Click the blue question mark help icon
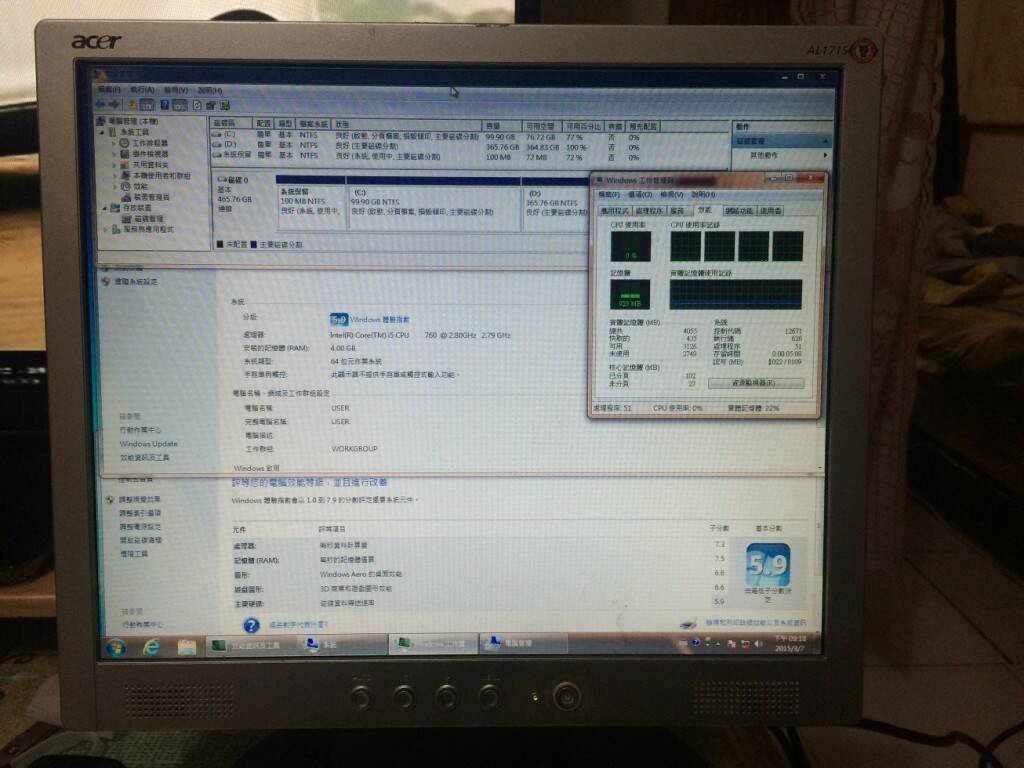The height and width of the screenshot is (768, 1024). (x=251, y=626)
